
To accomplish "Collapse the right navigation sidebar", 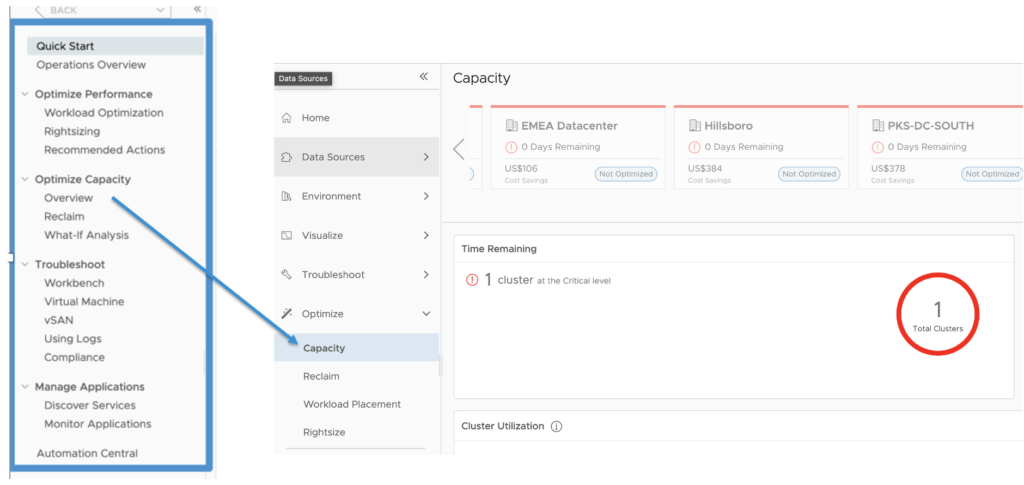I will [423, 77].
